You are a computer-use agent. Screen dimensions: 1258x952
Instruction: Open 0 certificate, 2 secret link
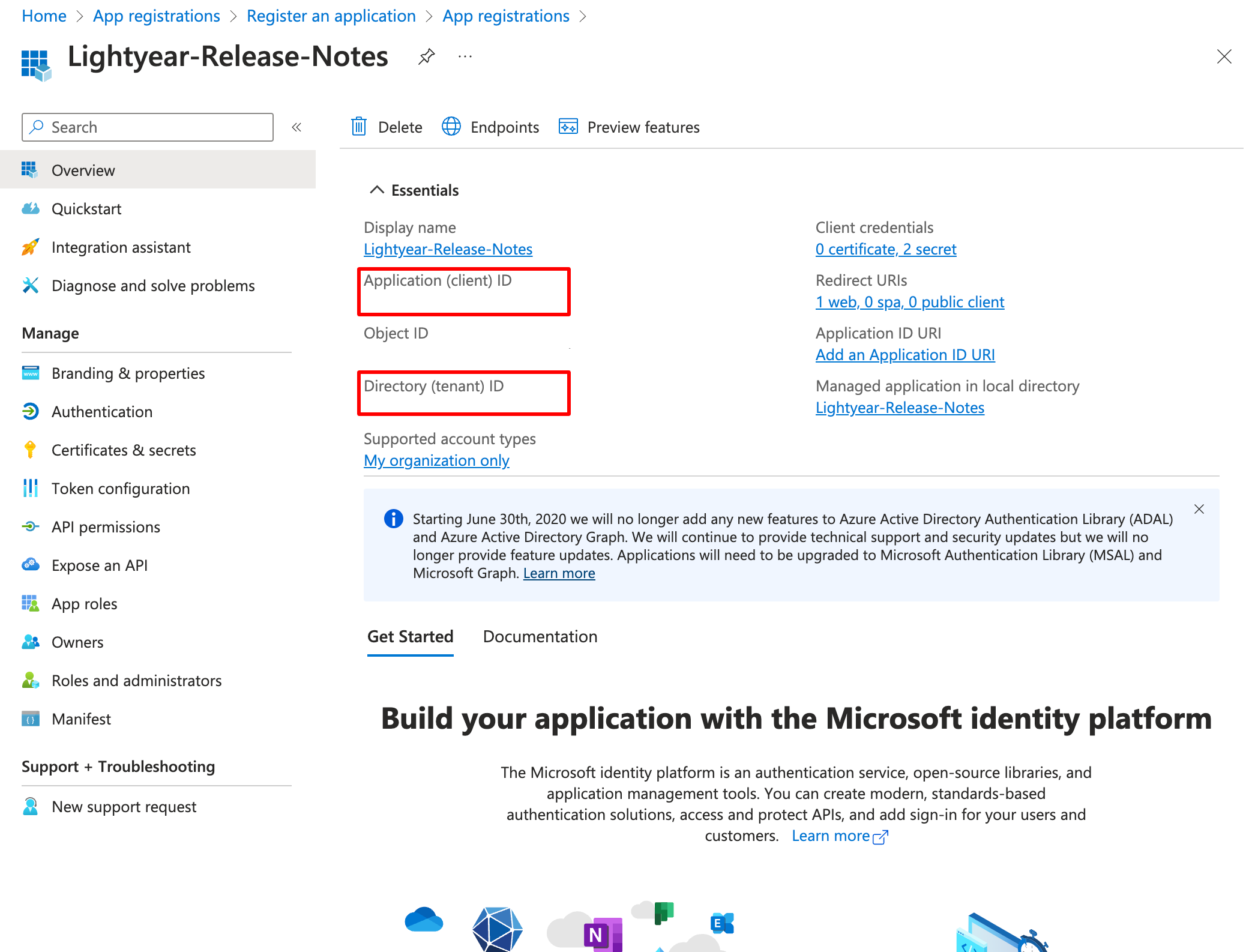886,249
